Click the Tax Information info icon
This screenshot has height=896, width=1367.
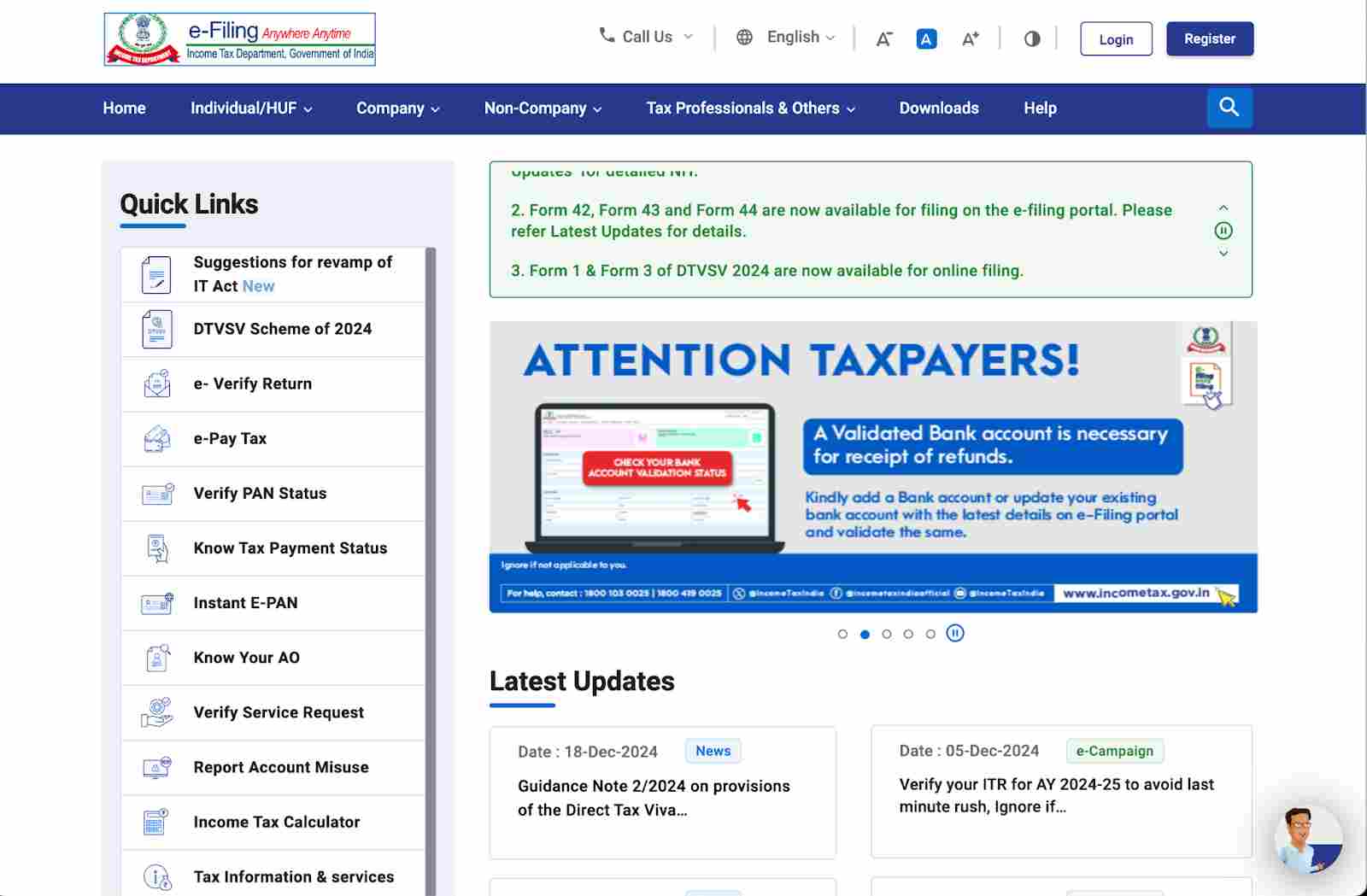pyautogui.click(x=157, y=876)
